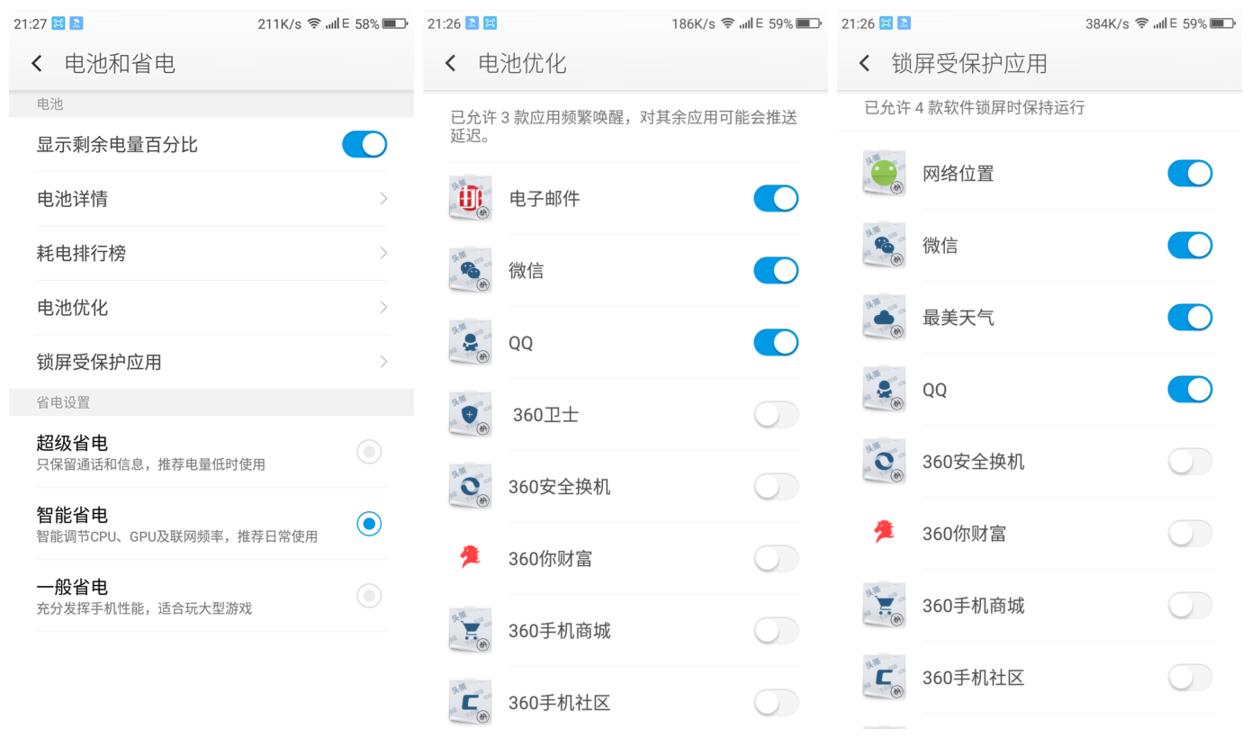Turn off wake permission for 微信
Viewport: 1251px width, 738px height.
point(776,270)
